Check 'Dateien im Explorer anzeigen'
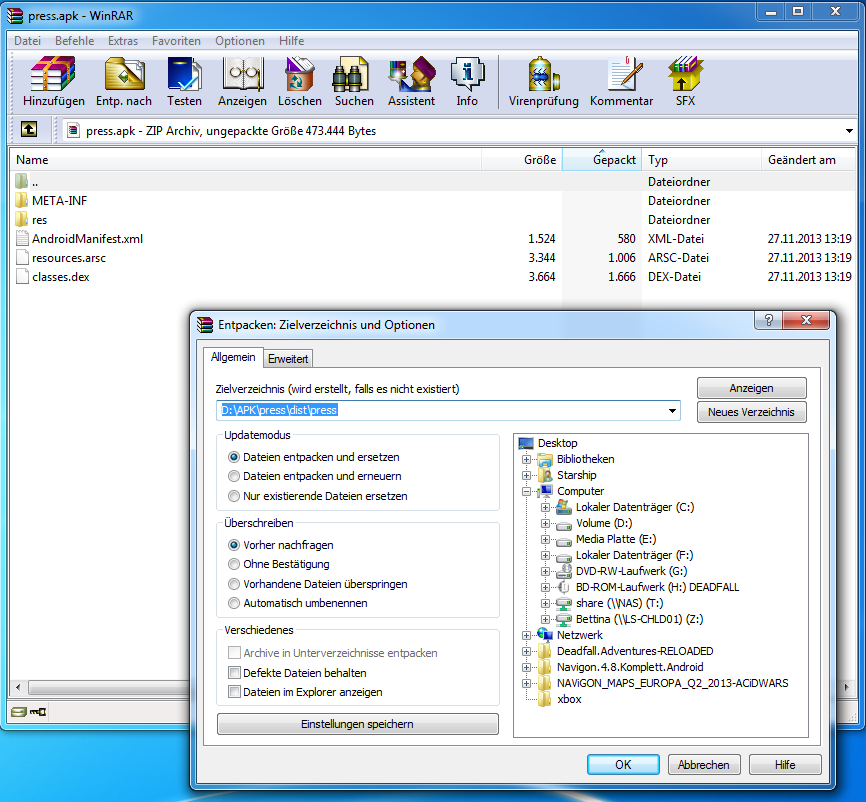Viewport: 866px width, 802px height. tap(235, 692)
